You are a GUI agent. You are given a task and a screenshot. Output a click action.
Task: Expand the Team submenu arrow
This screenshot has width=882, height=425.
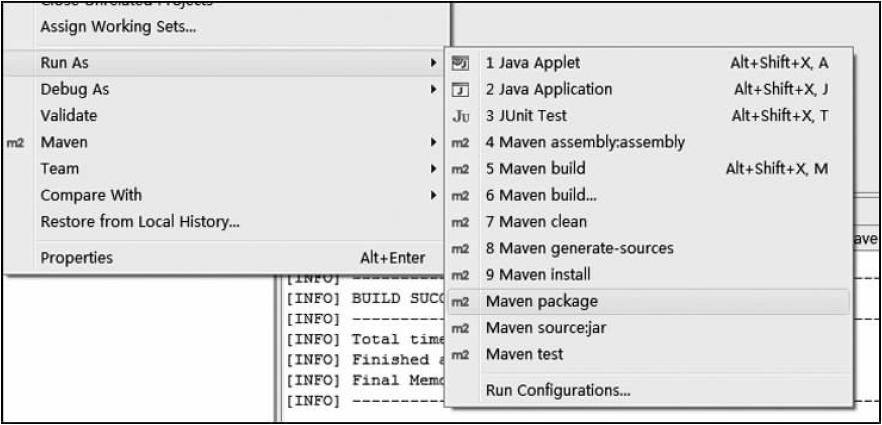433,169
